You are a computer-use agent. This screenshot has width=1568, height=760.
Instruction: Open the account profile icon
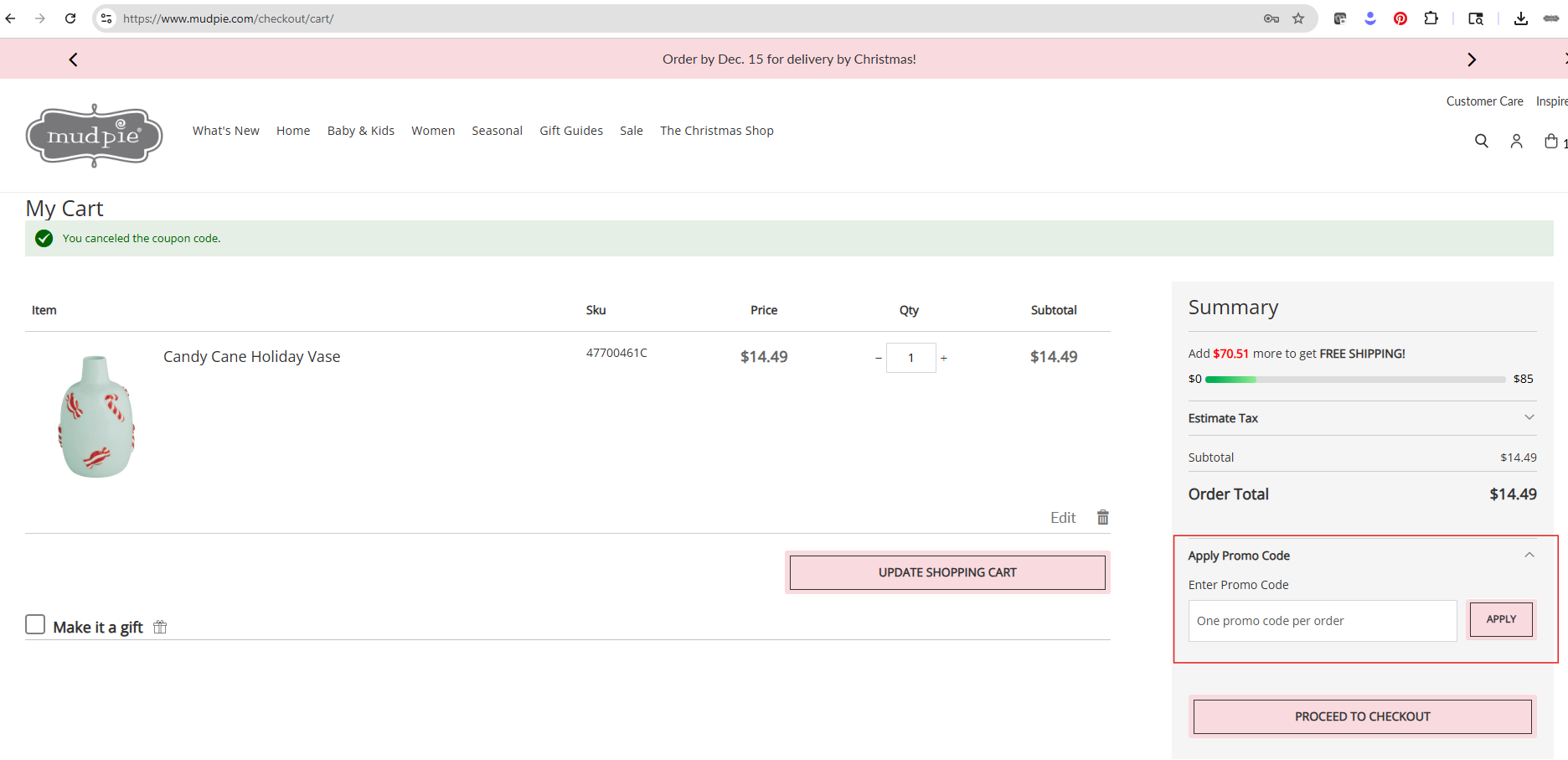pos(1516,141)
